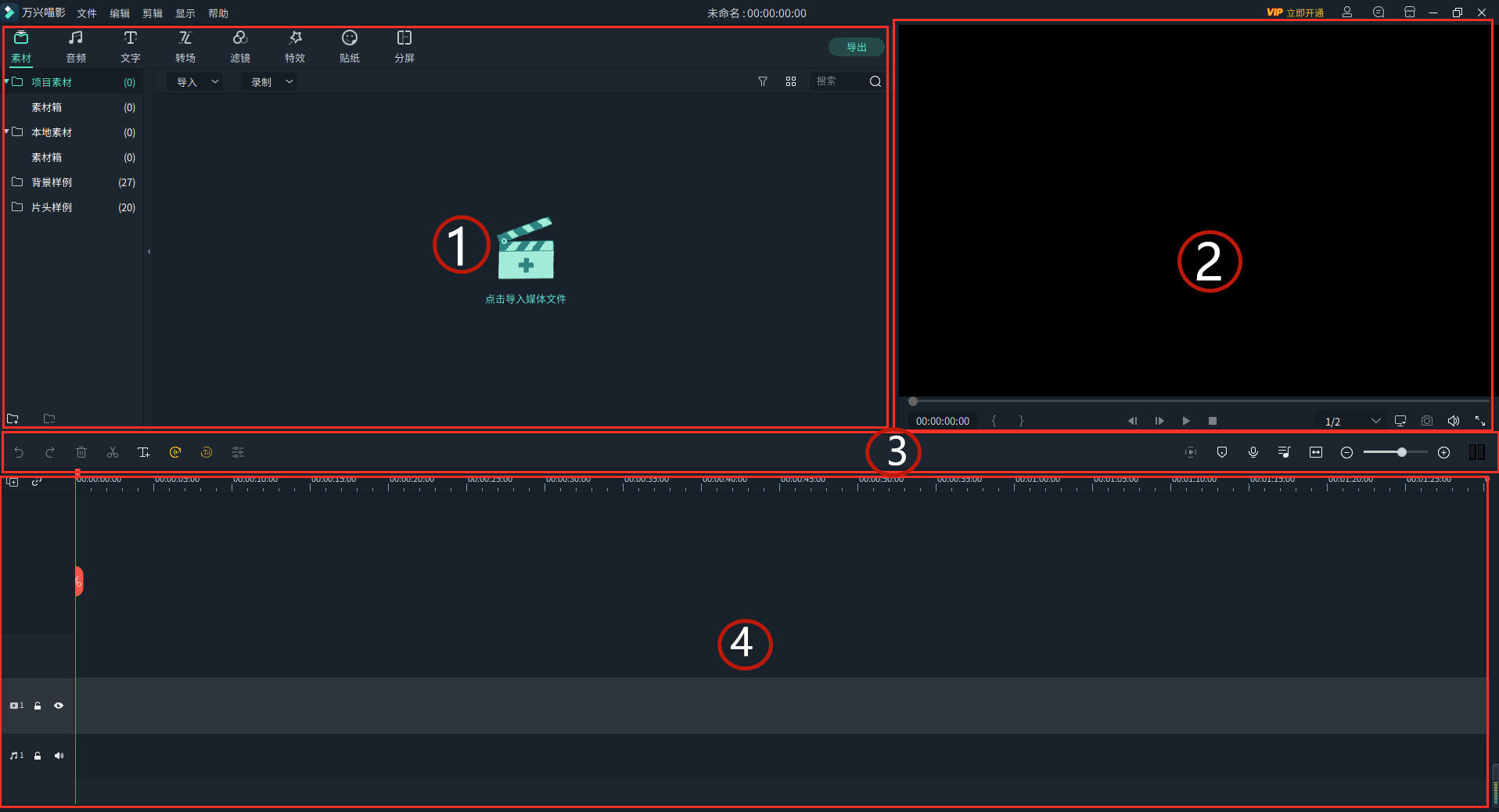Screen dimensions: 1499x812
Task: Open the 剪辑 menu
Action: point(153,13)
